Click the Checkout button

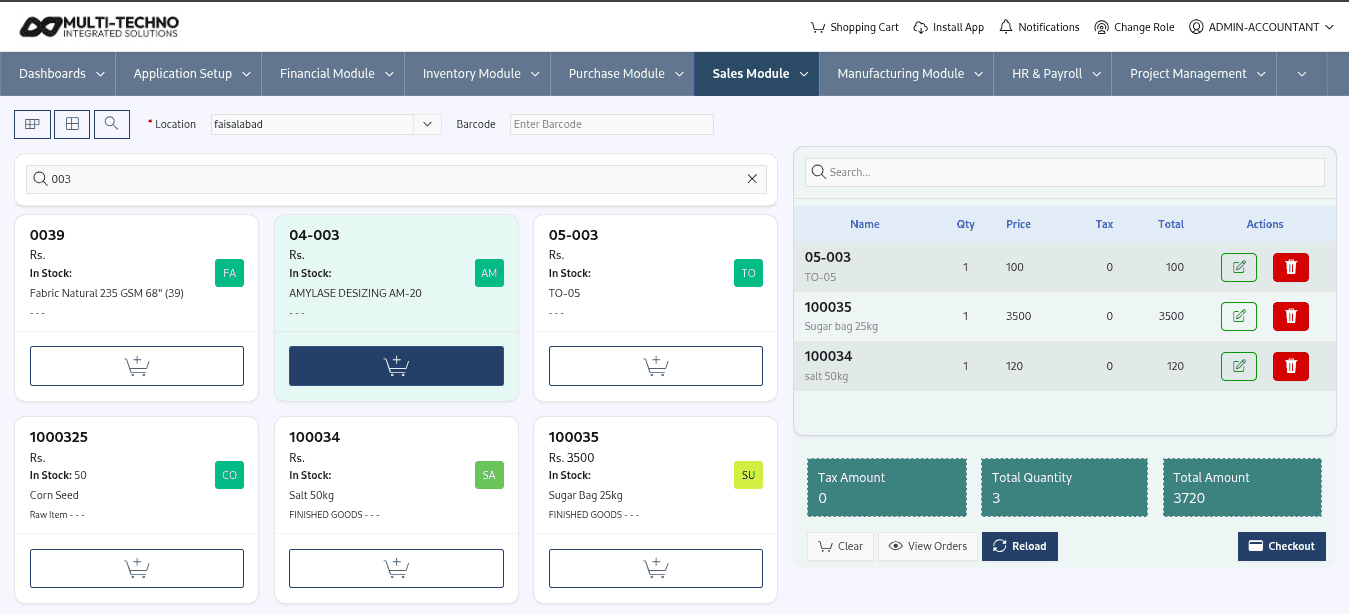[x=1282, y=546]
